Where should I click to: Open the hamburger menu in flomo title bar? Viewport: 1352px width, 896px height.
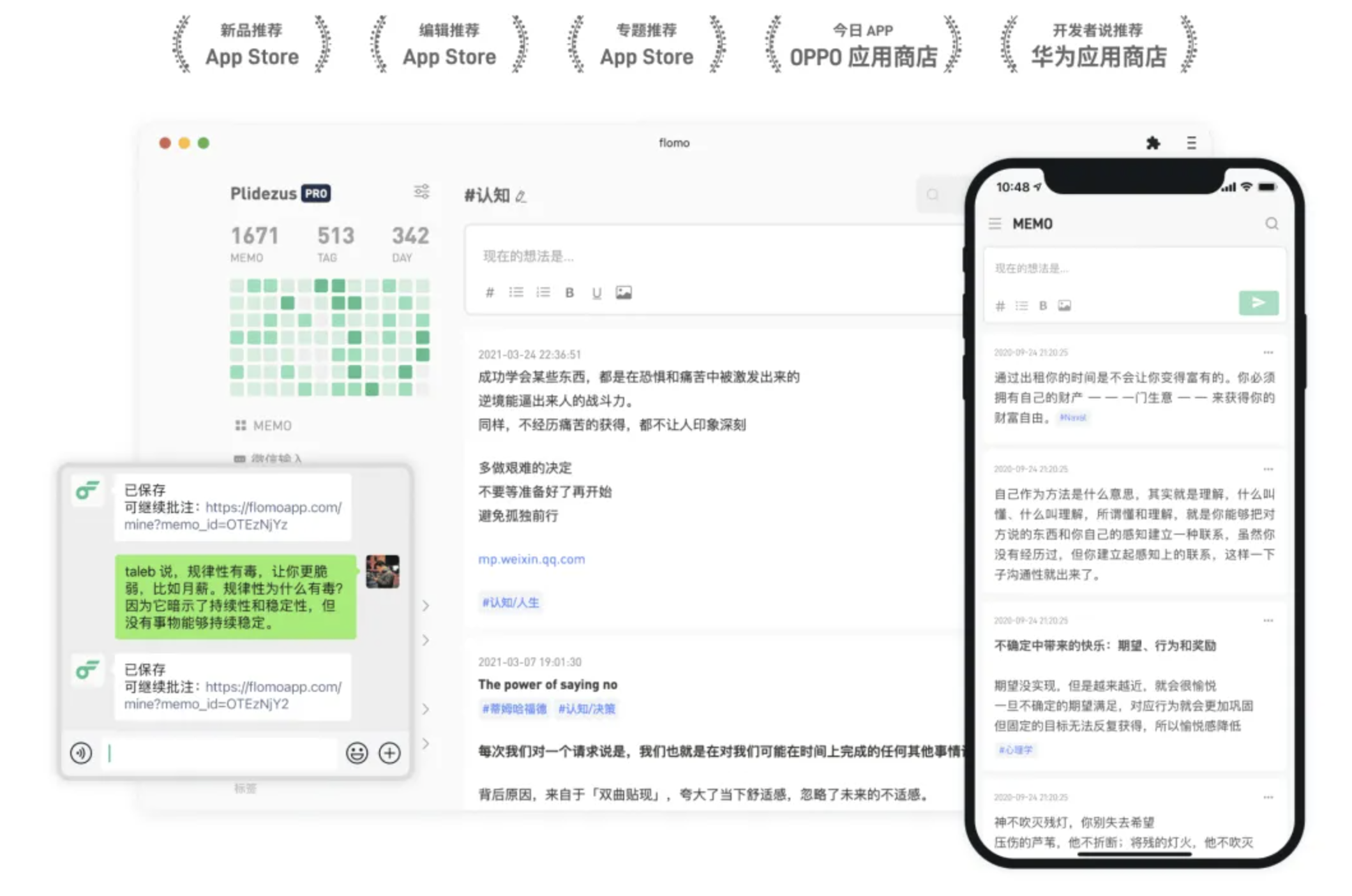[x=1191, y=143]
